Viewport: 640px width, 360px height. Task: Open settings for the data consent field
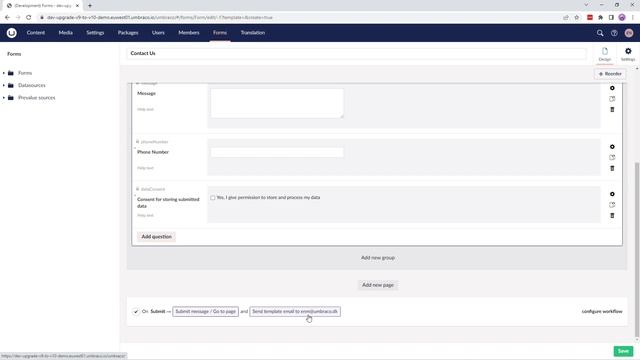tap(612, 194)
